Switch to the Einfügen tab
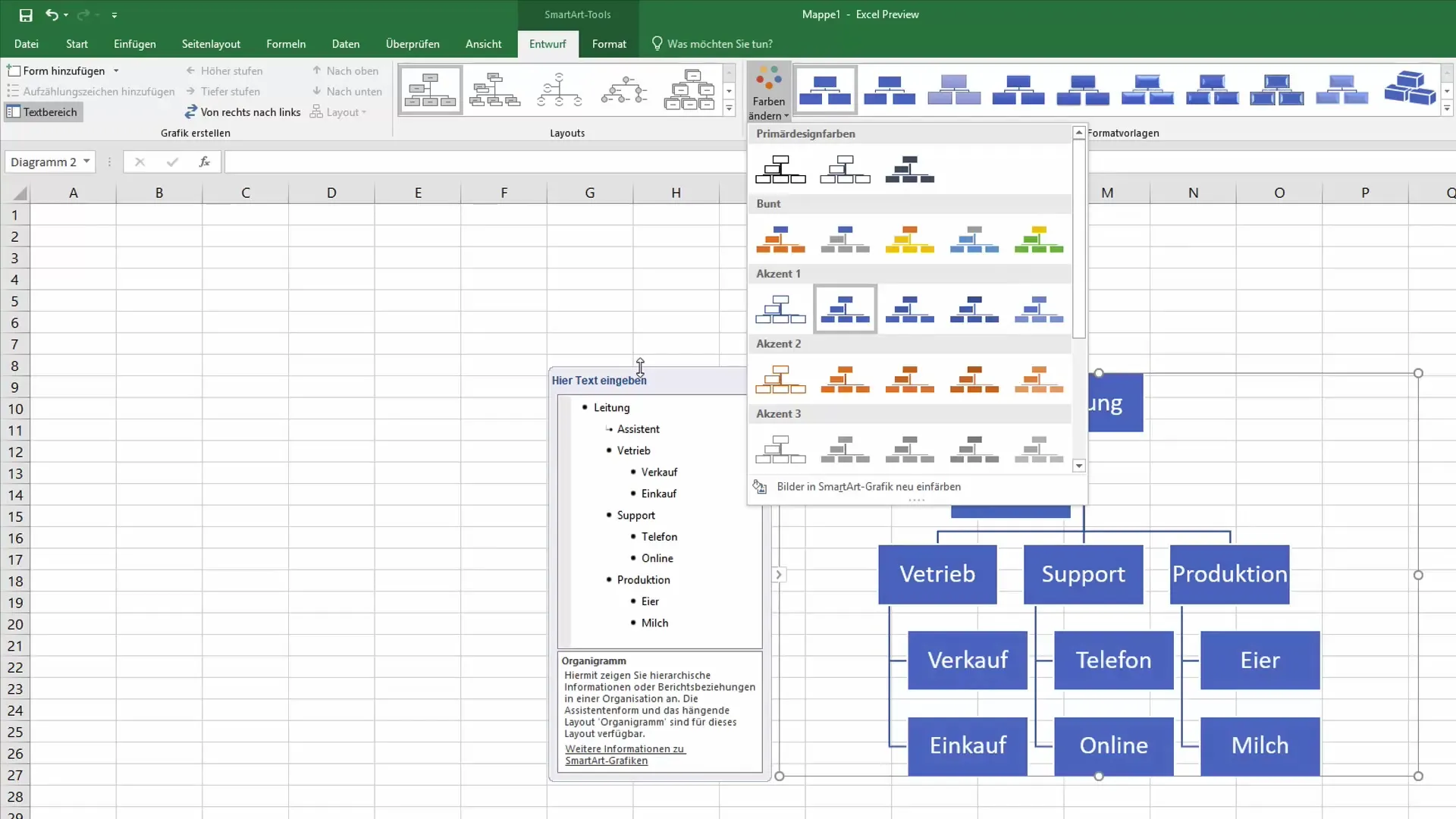Viewport: 1456px width, 819px height. pyautogui.click(x=135, y=44)
